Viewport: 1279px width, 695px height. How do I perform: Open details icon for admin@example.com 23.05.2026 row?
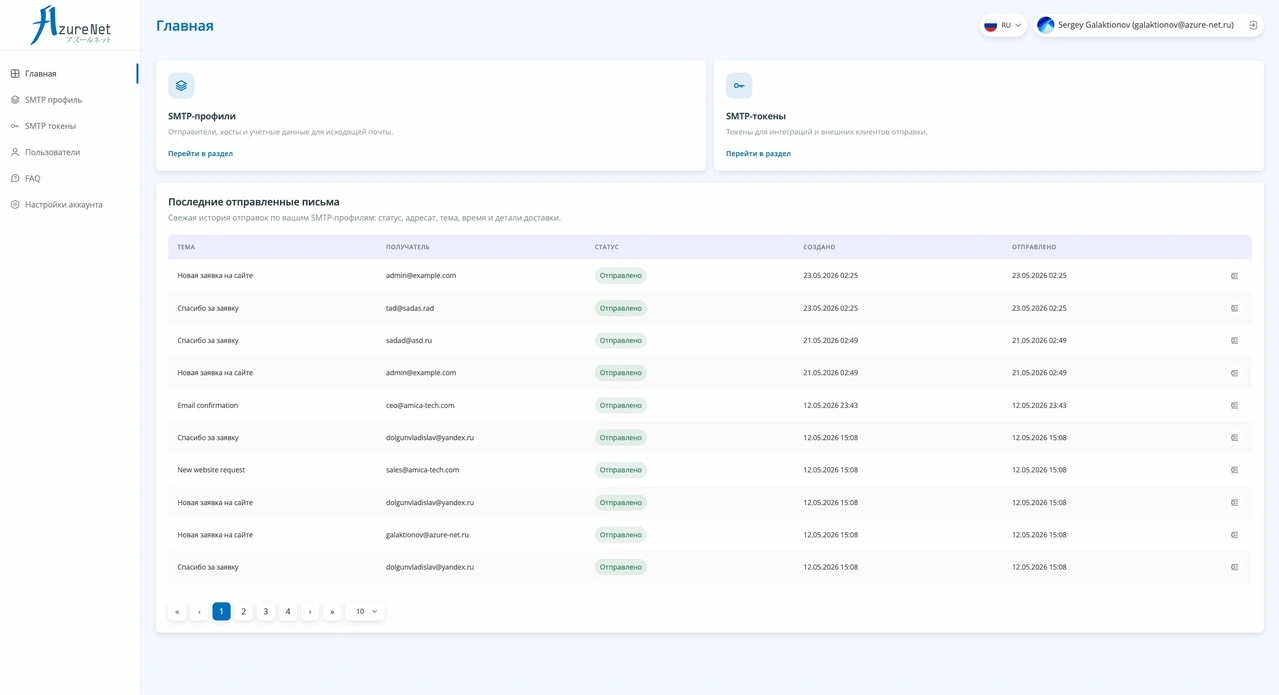(x=1234, y=276)
